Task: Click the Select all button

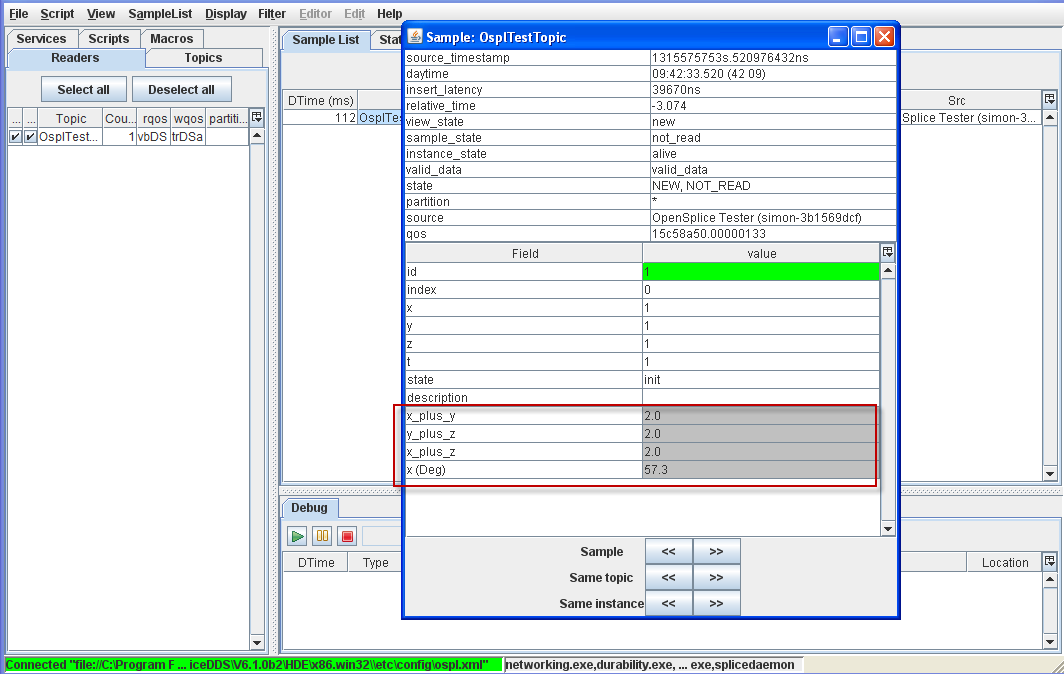Action: point(83,90)
